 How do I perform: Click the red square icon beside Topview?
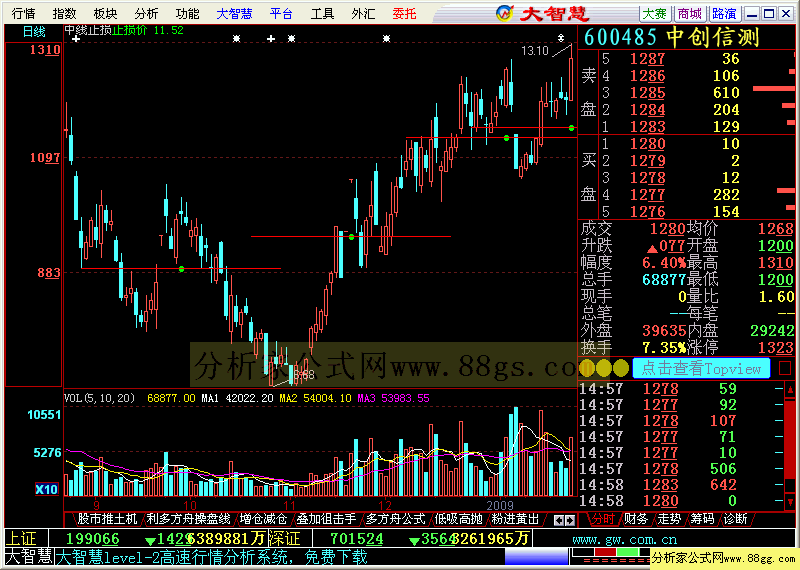pos(785,368)
